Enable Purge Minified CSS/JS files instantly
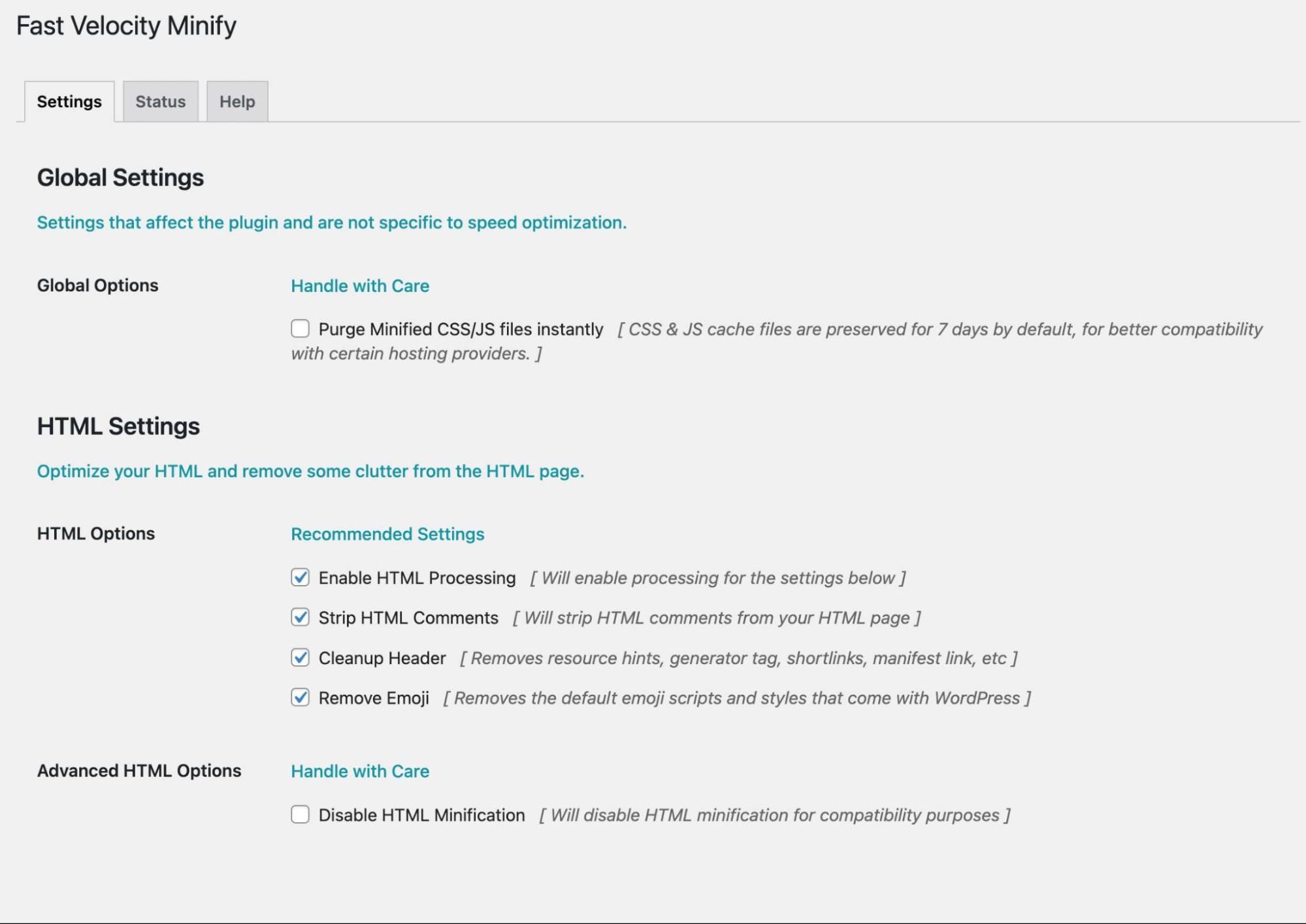Viewport: 1306px width, 924px height. click(x=300, y=328)
